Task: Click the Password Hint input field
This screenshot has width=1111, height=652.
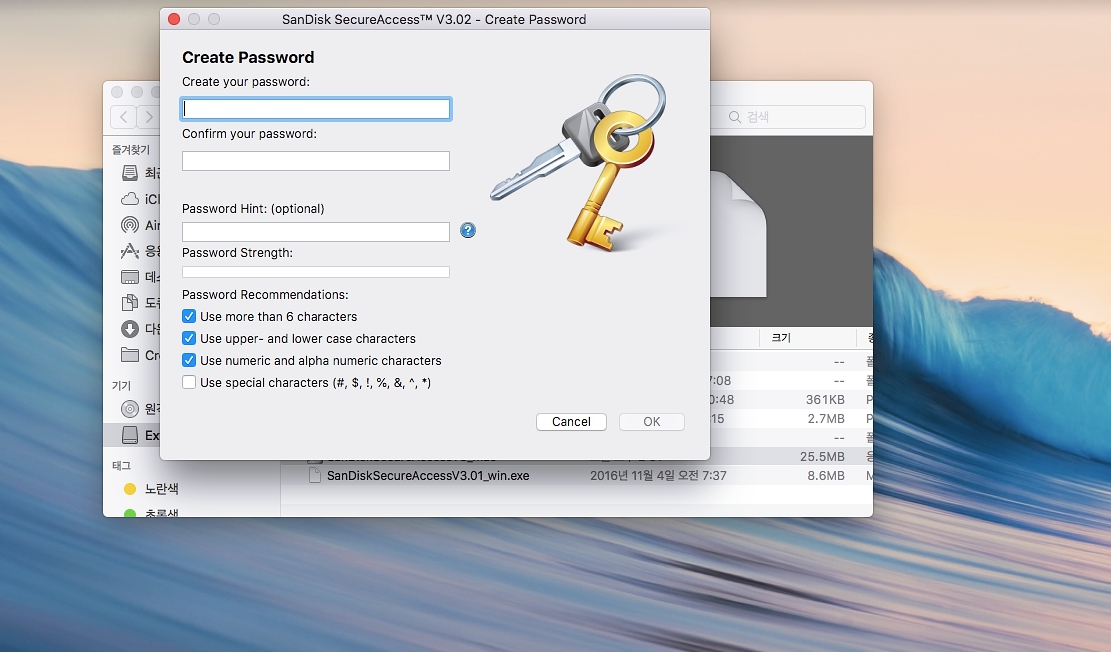Action: 316,232
